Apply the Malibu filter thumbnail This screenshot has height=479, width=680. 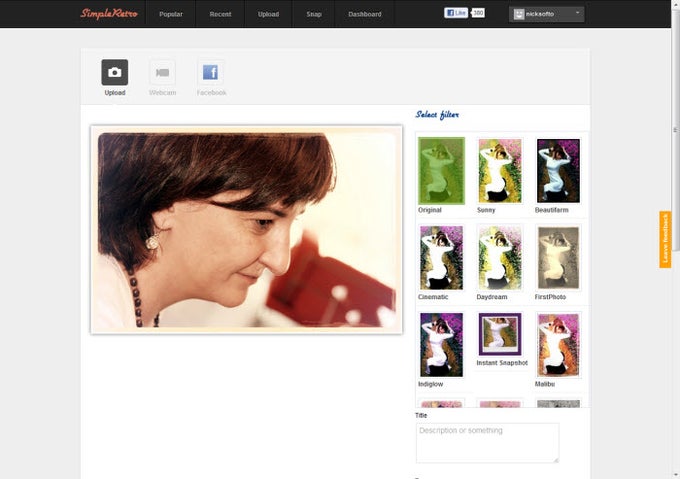(558, 345)
